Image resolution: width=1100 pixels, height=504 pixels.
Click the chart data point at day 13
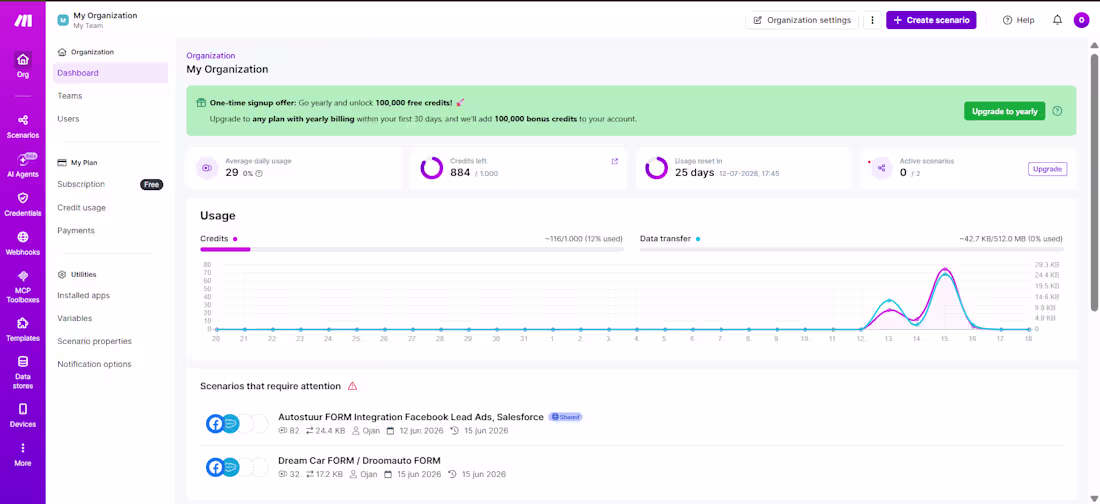point(889,301)
